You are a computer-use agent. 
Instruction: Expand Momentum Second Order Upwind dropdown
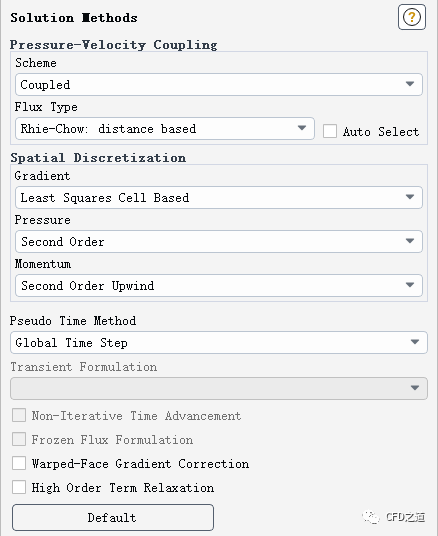219,285
